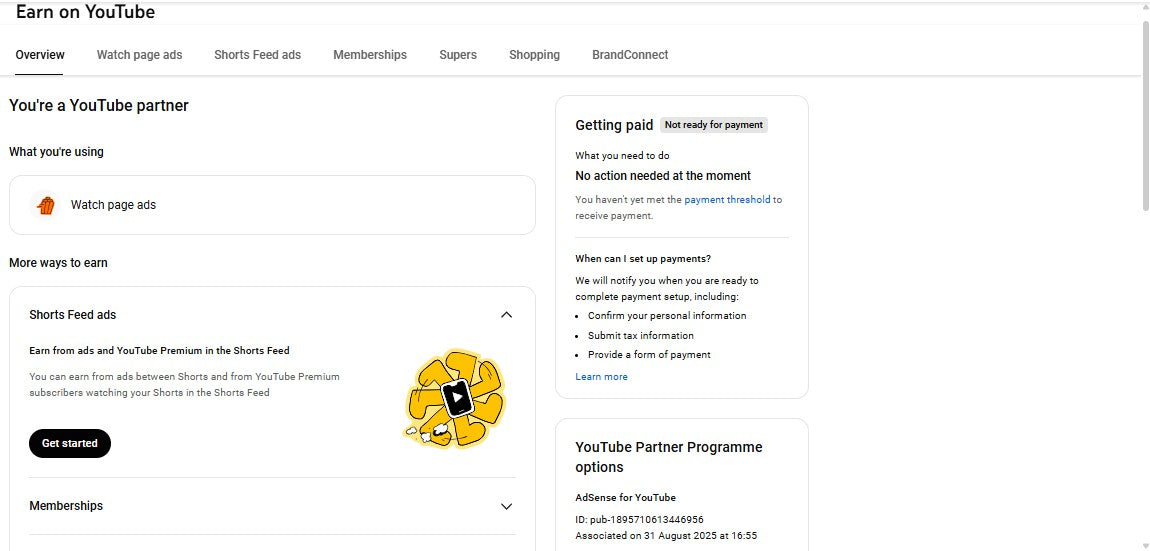Image resolution: width=1150 pixels, height=551 pixels.
Task: Click the Not ready for payment badge
Action: [x=713, y=125]
